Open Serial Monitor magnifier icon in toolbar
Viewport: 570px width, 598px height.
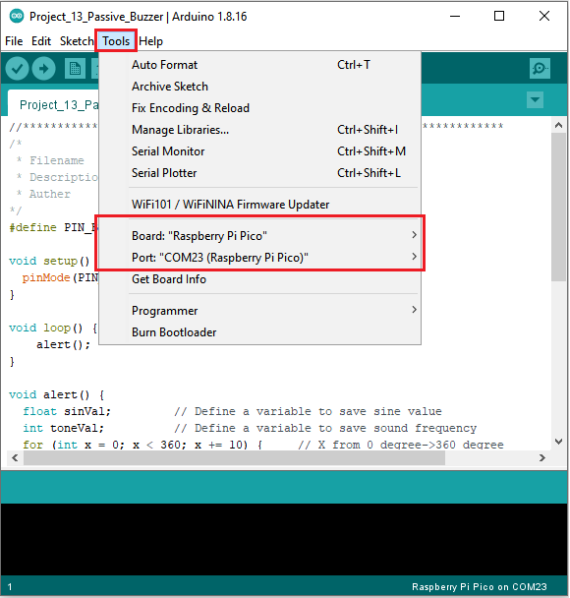(539, 69)
